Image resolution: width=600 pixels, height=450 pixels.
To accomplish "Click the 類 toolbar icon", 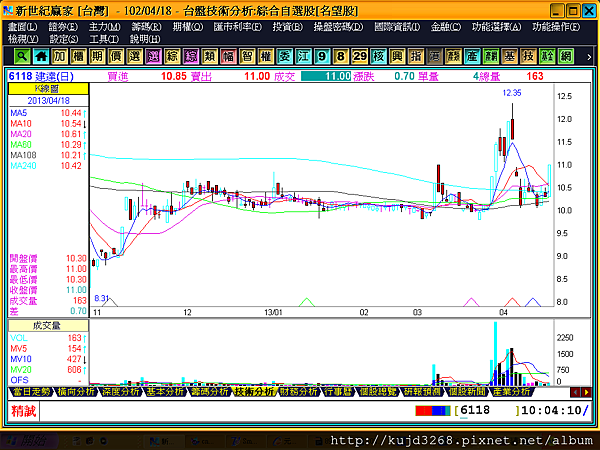I will point(209,57).
